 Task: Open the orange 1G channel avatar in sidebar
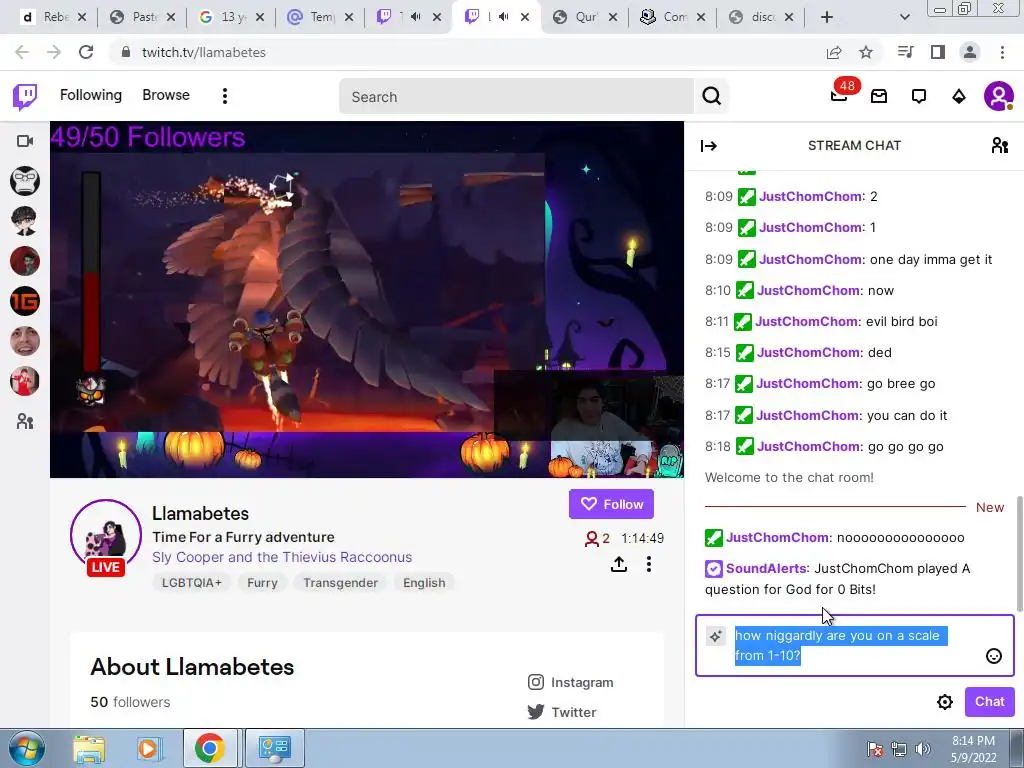tap(25, 301)
